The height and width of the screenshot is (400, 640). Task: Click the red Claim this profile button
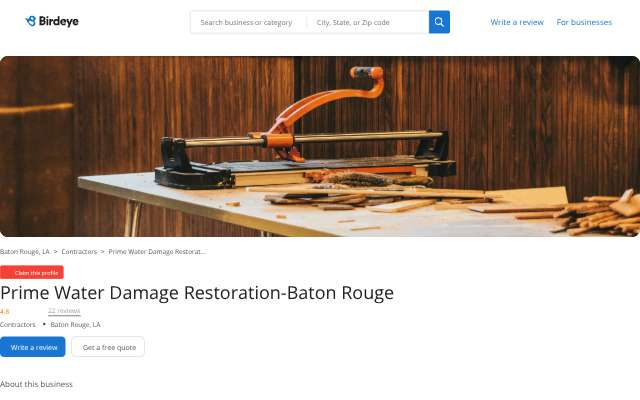(x=32, y=272)
